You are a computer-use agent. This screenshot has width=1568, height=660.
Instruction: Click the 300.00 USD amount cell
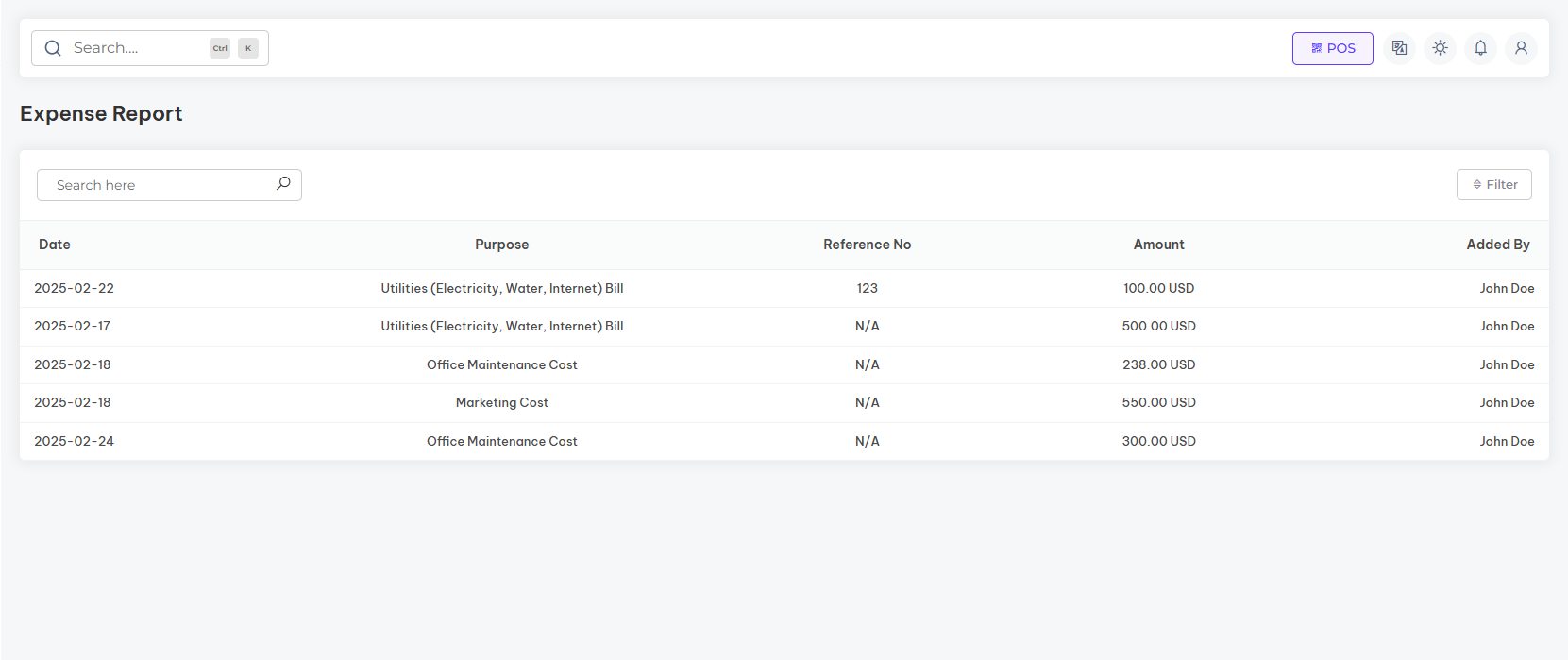[1158, 441]
